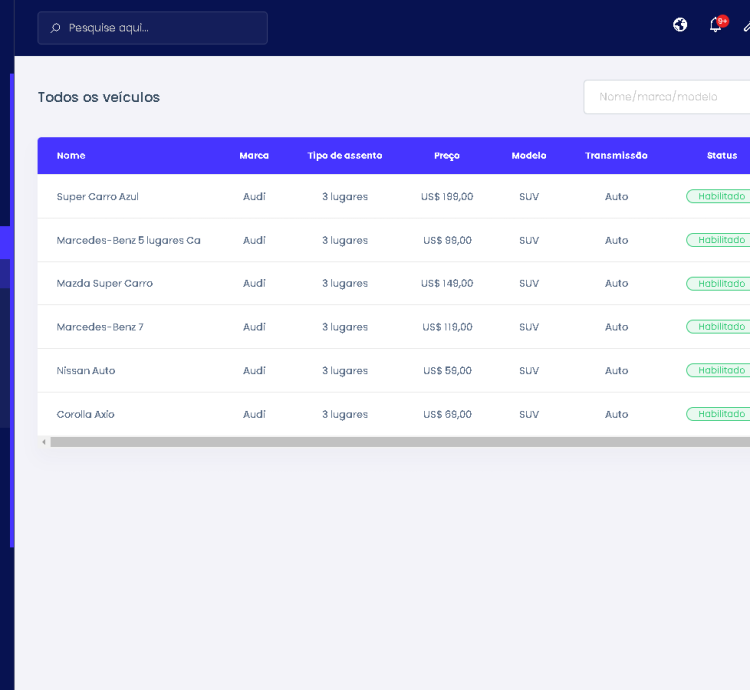Toggle Habilitado status for Super Carro Azul

[x=718, y=197]
